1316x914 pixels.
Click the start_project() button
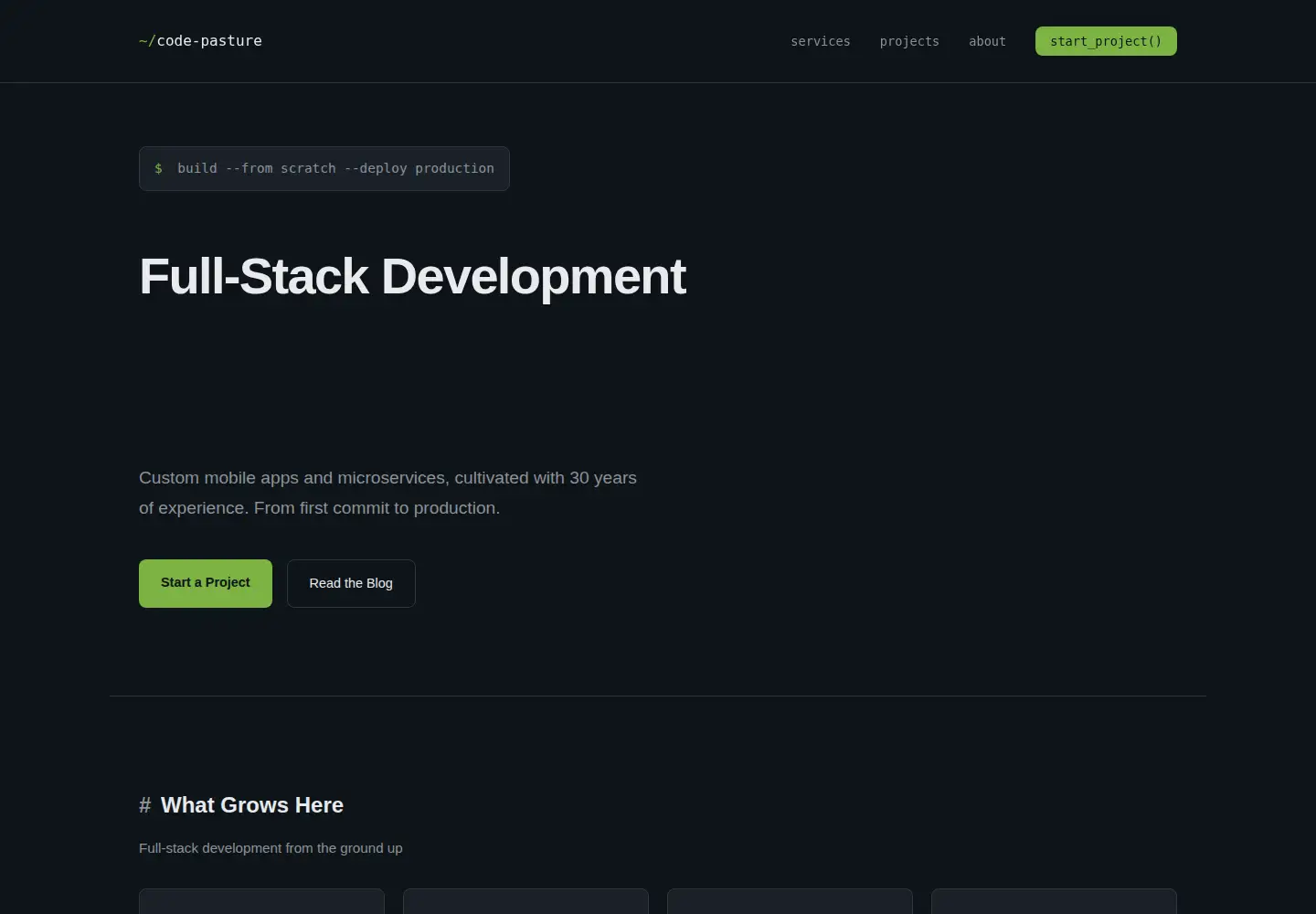[1106, 41]
